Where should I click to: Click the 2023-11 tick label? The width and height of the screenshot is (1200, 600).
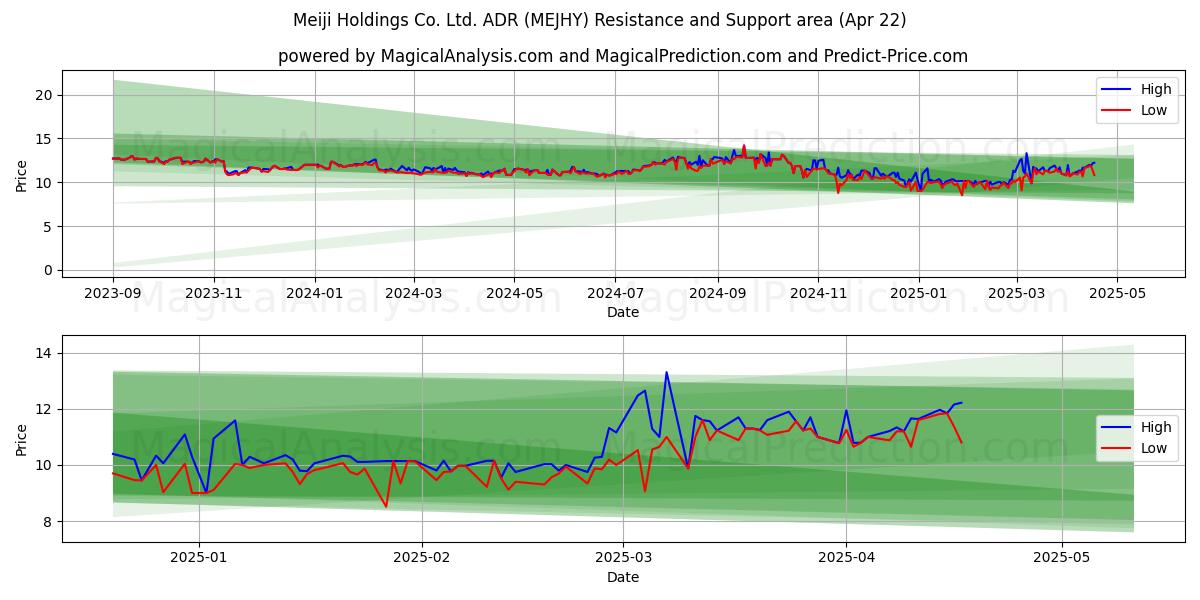213,293
